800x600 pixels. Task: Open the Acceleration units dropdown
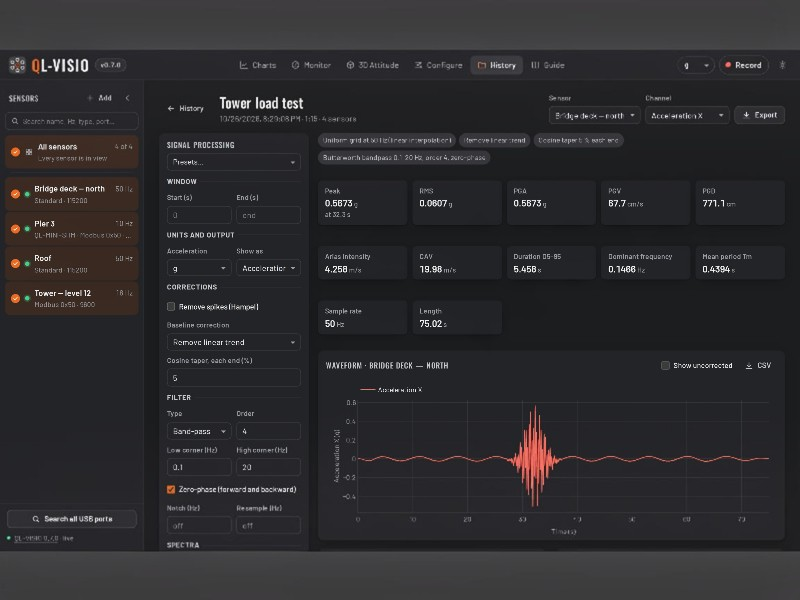(x=199, y=268)
